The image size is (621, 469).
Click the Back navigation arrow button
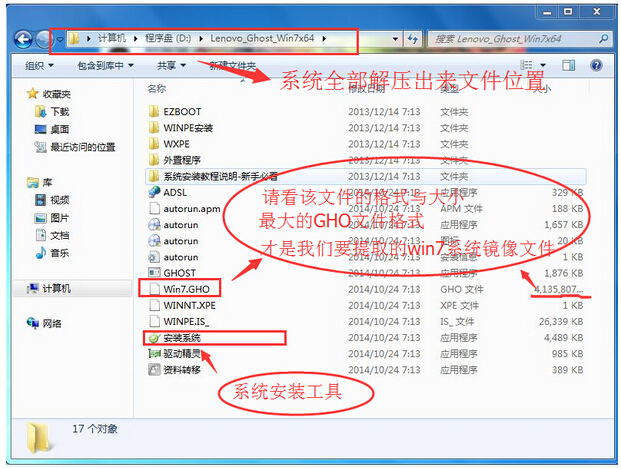tap(23, 39)
